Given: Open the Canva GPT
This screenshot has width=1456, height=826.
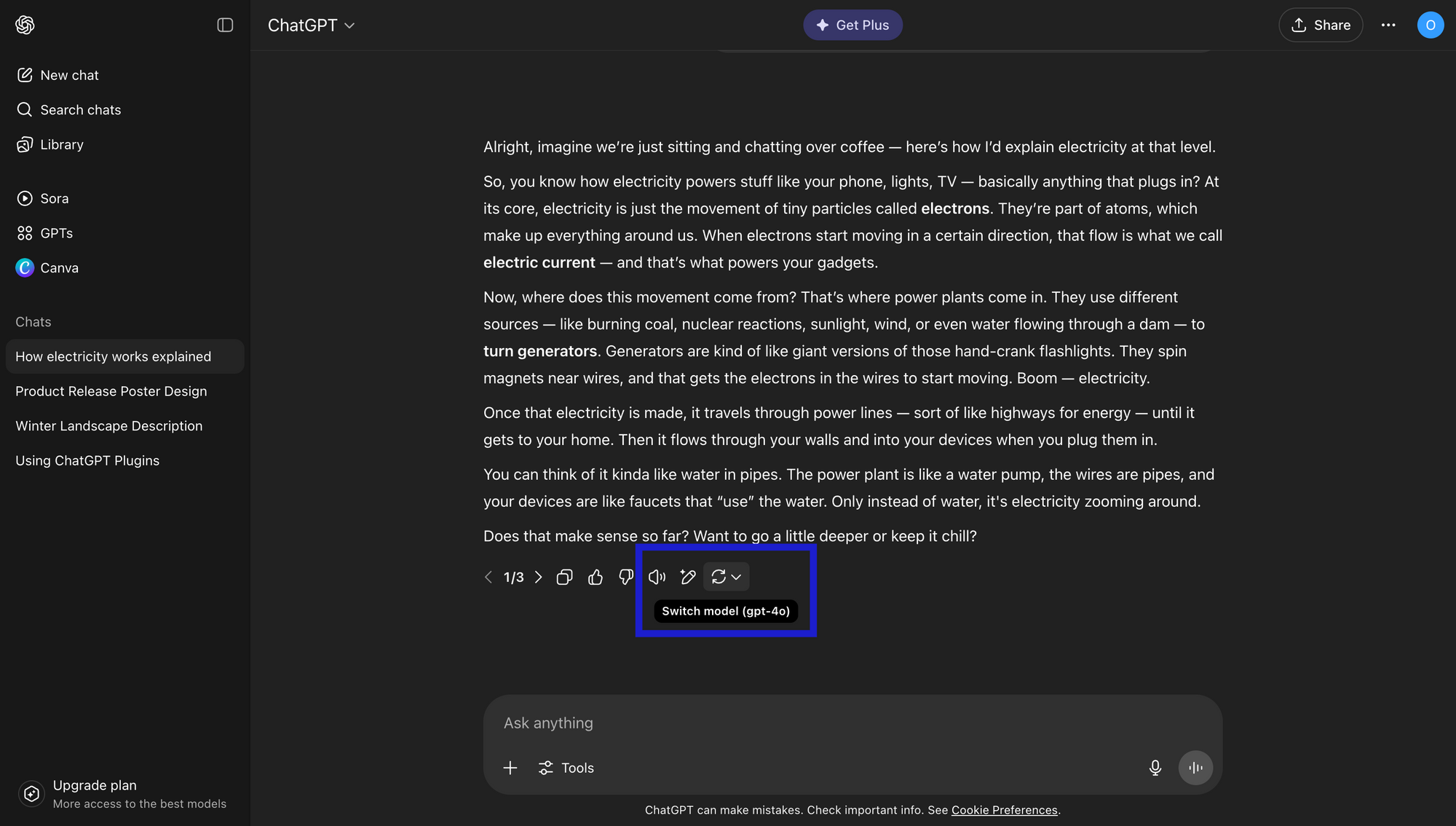Looking at the screenshot, I should coord(58,267).
